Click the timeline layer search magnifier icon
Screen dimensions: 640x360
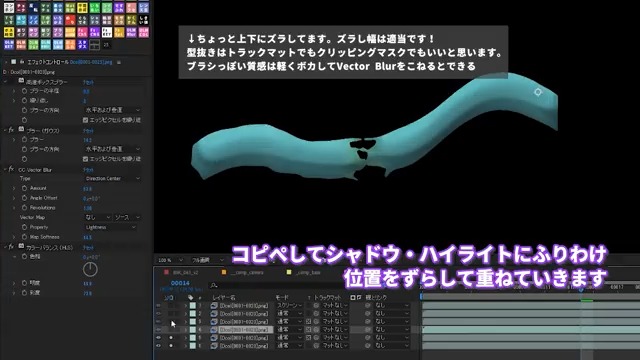[214, 285]
